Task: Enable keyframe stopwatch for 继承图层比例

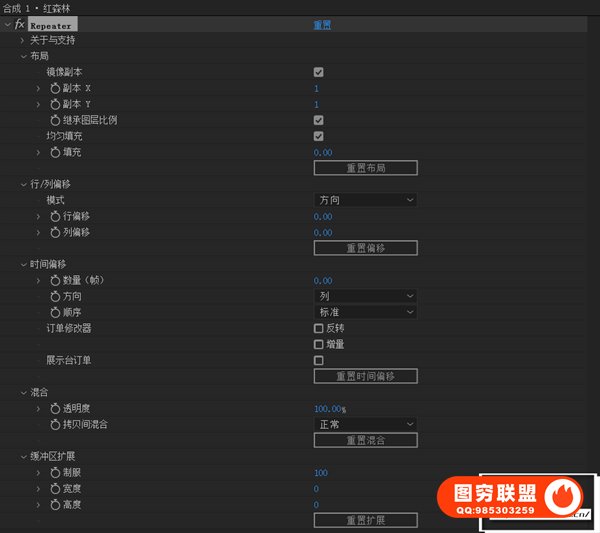Action: coord(55,121)
